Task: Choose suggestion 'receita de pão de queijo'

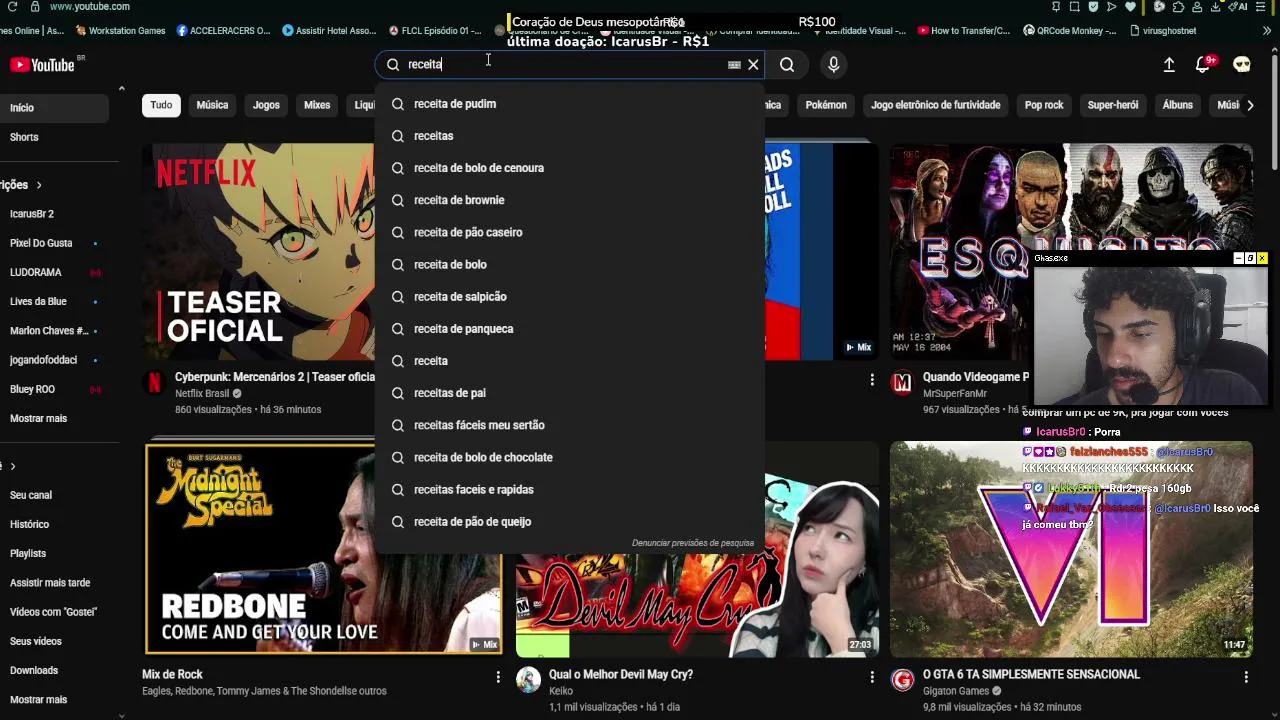Action: (569, 522)
